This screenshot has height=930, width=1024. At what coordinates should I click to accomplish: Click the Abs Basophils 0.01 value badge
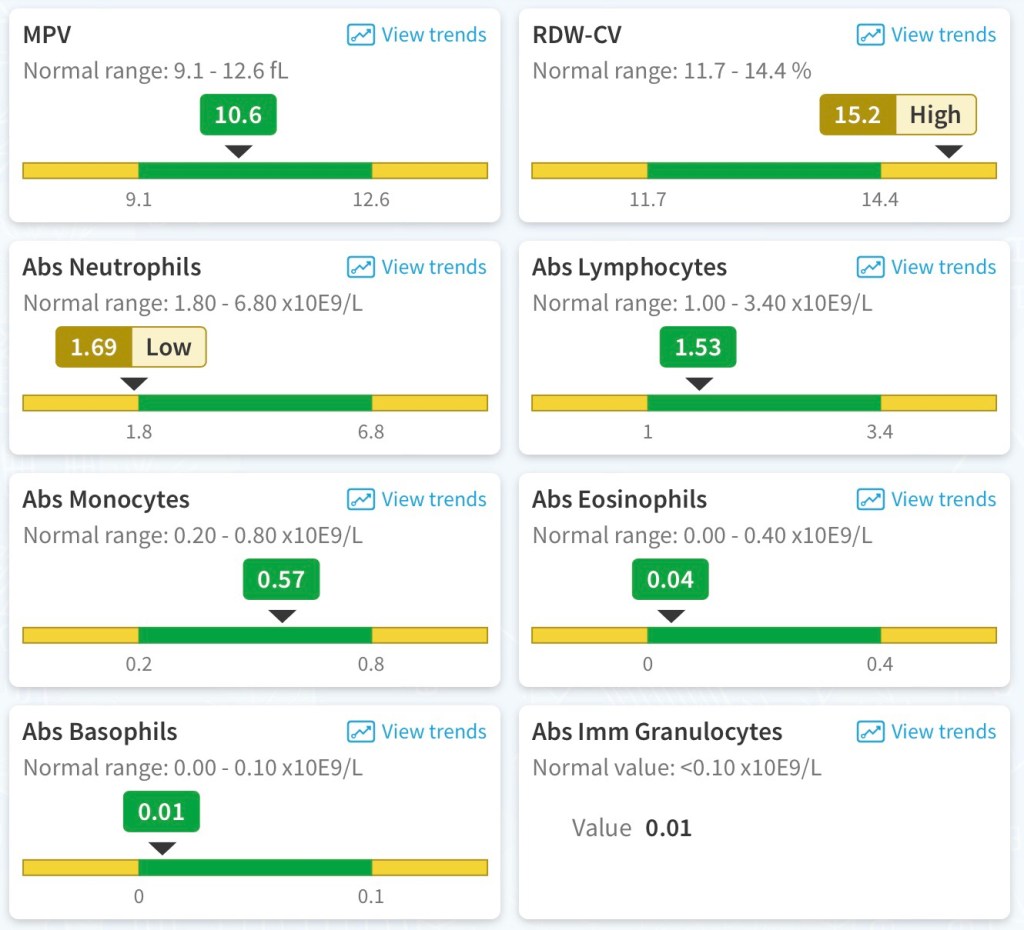click(161, 811)
